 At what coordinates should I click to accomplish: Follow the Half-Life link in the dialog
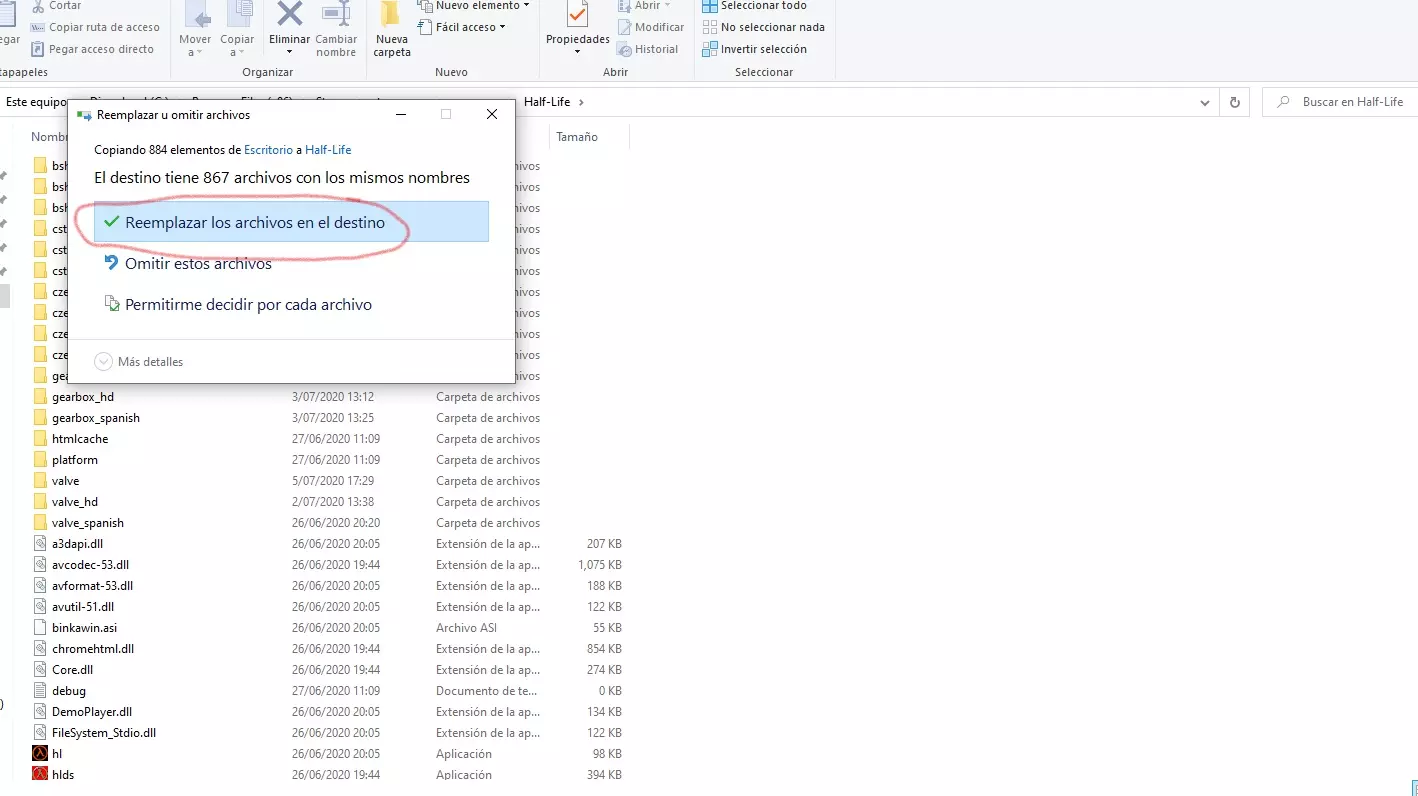(x=328, y=150)
